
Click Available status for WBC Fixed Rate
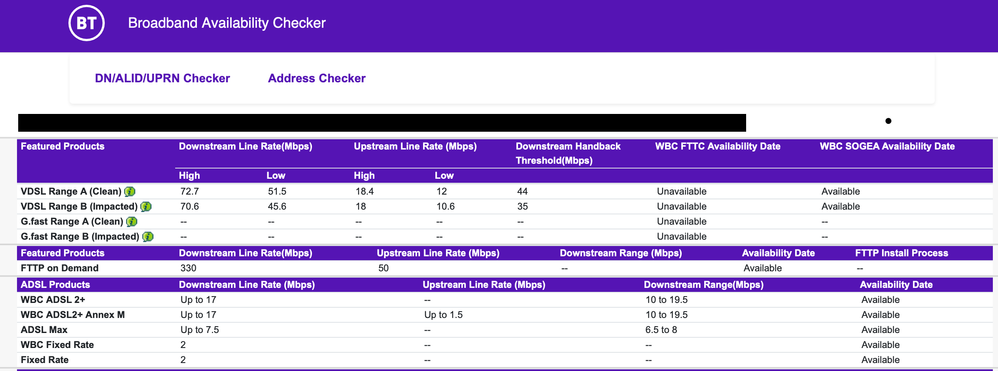pos(880,345)
